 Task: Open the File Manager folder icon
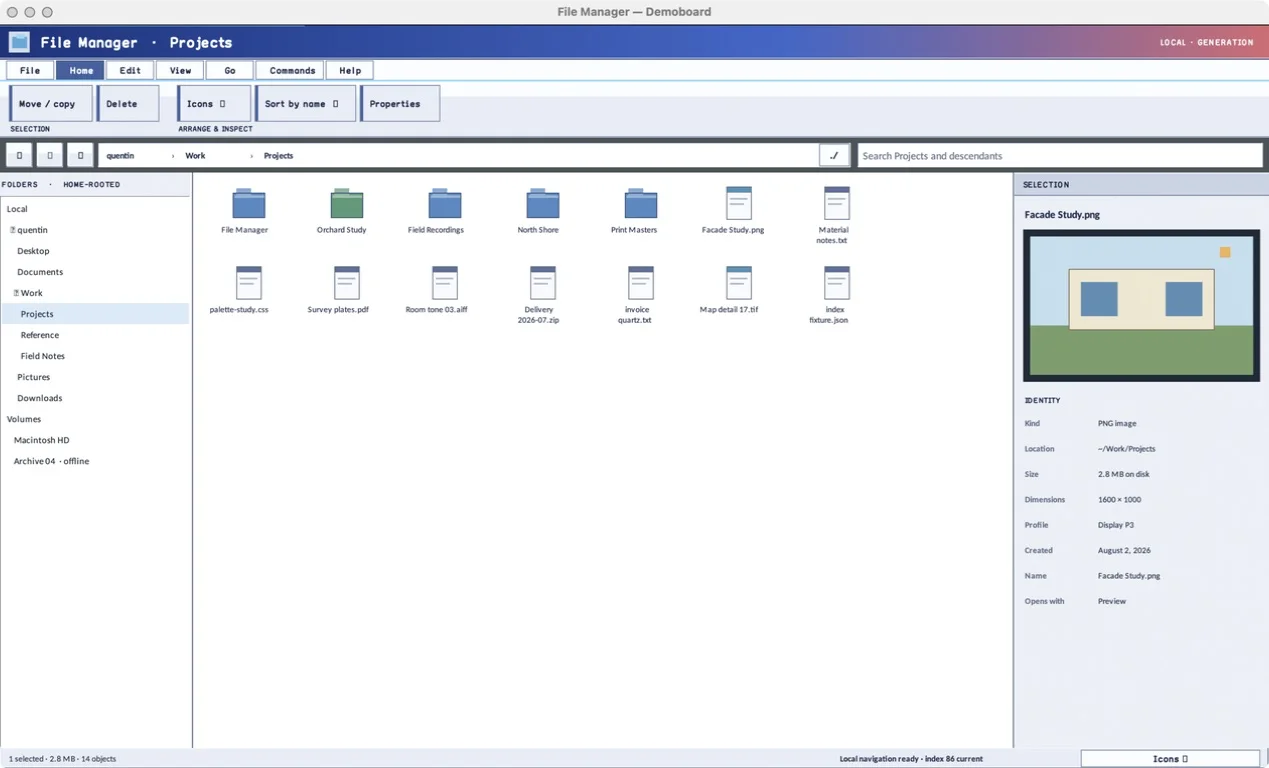pos(249,203)
